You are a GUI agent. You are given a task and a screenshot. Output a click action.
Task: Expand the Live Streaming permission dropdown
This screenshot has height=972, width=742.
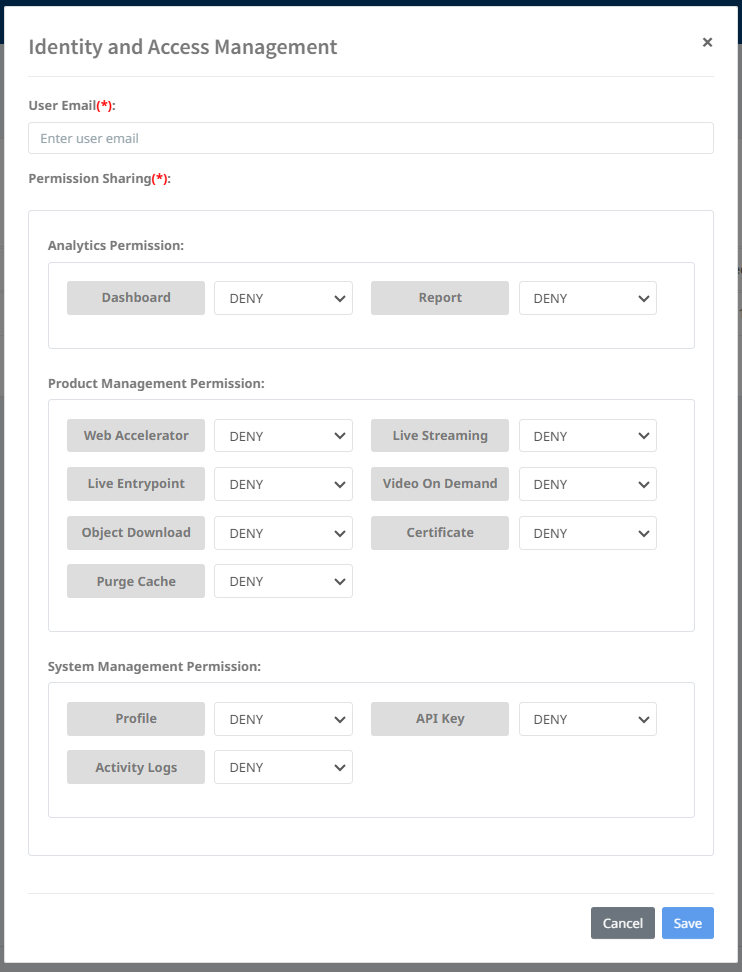[587, 436]
